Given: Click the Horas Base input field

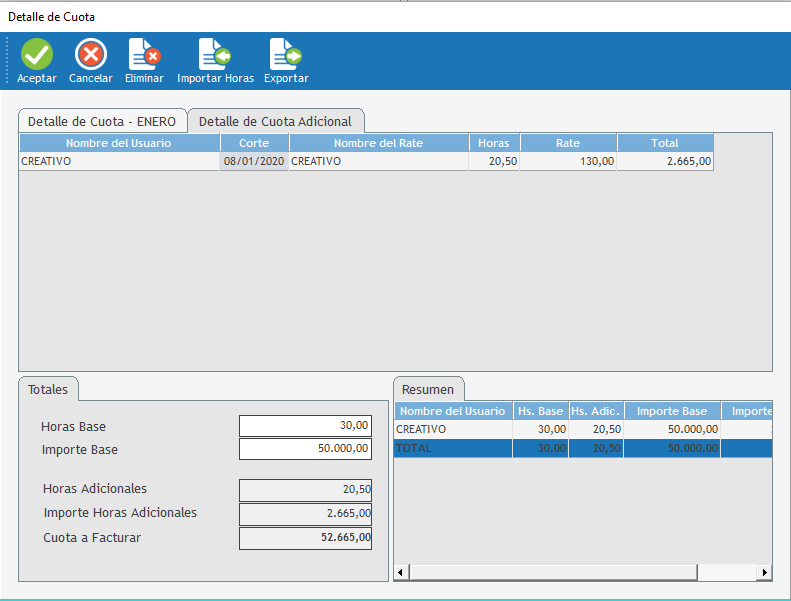Looking at the screenshot, I should click(305, 426).
